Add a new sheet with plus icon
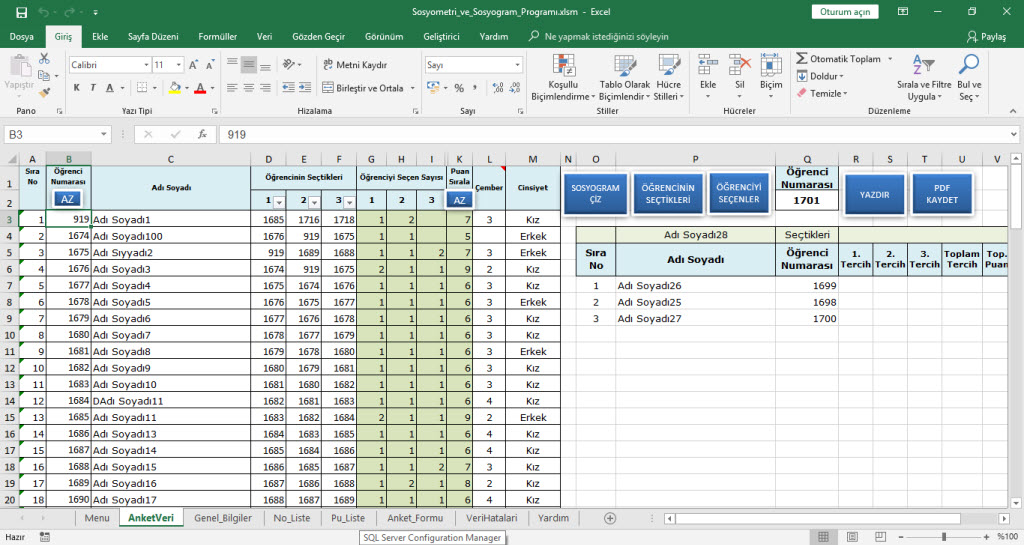This screenshot has height=545, width=1024. 610,518
